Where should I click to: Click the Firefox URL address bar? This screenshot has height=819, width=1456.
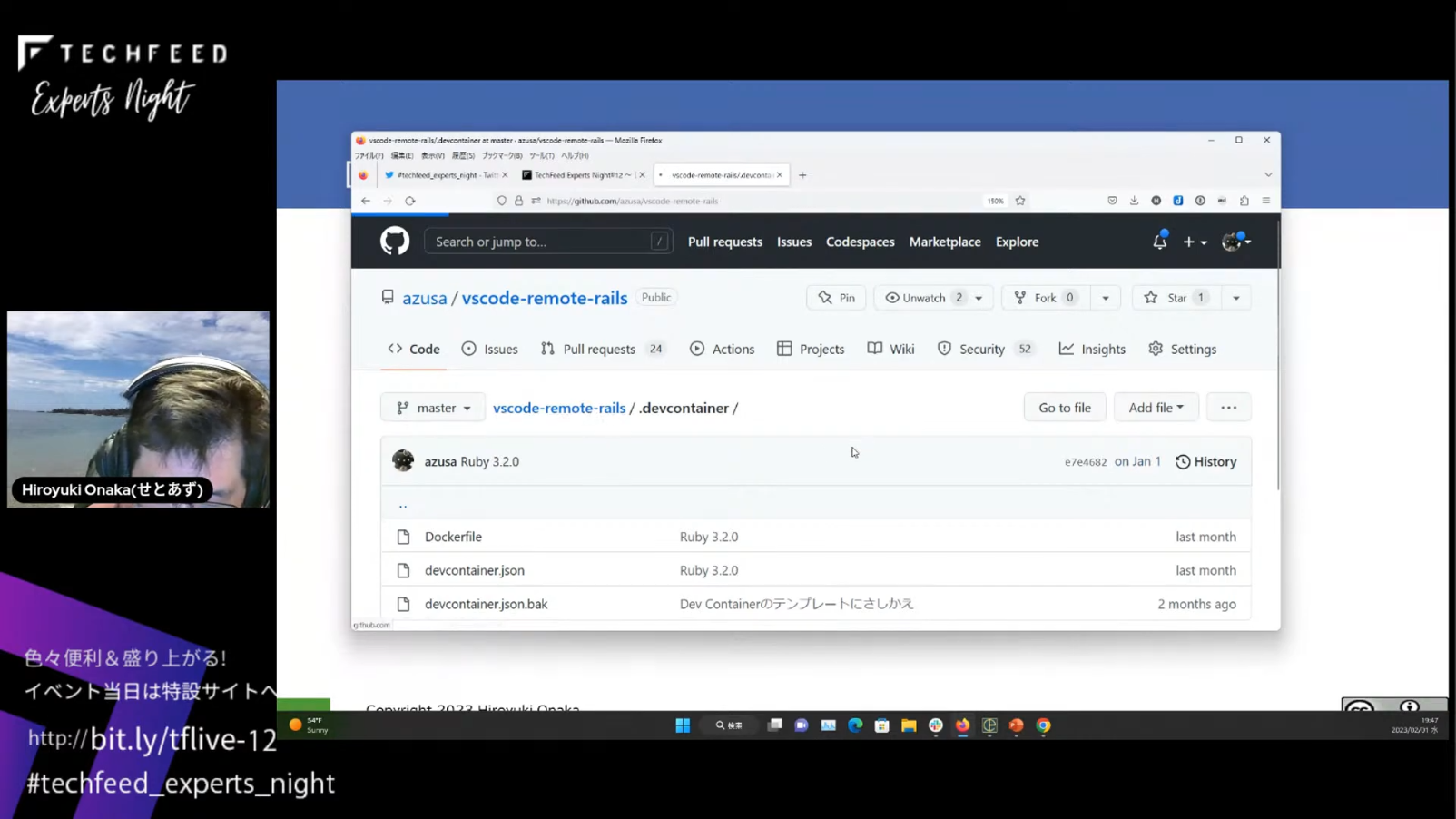[762, 201]
